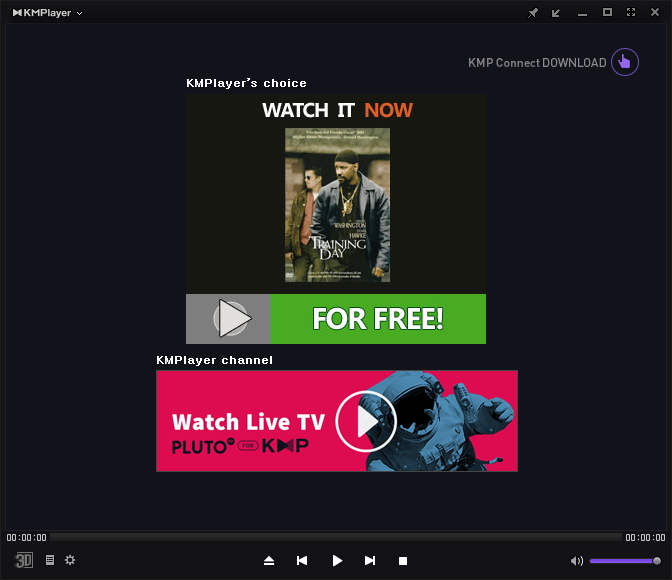Open the control box settings gear
Screen dimensions: 672x580
pyautogui.click(x=70, y=560)
